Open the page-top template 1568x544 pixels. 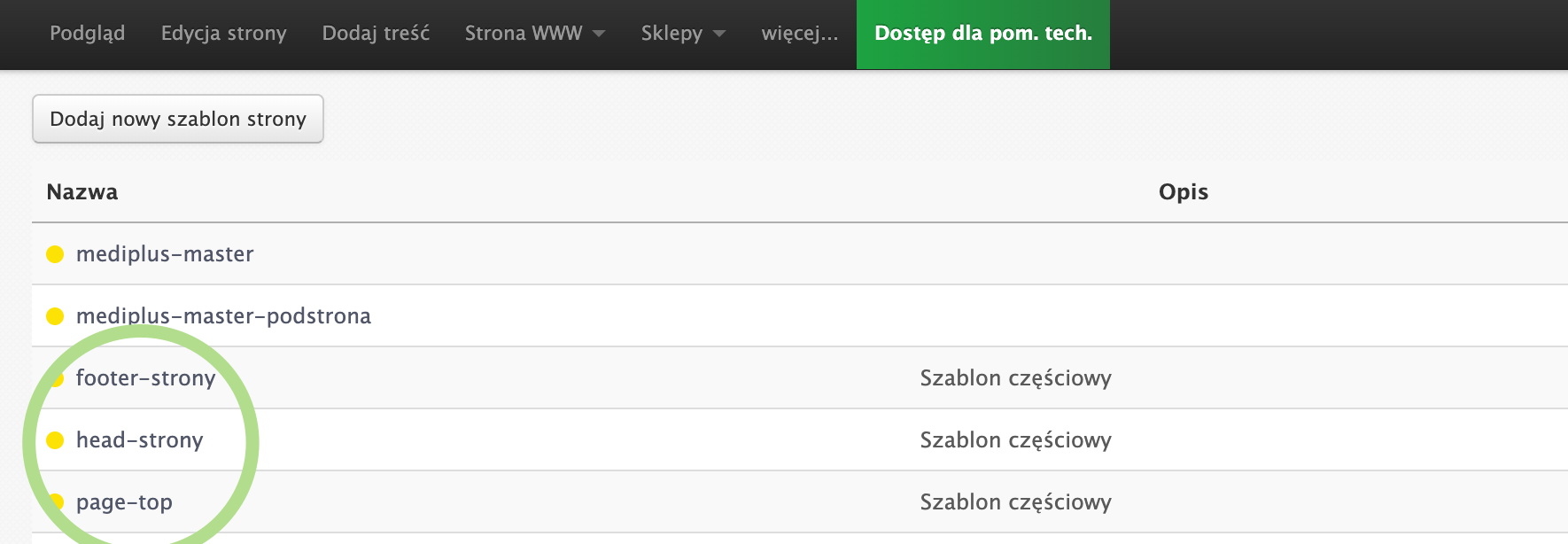pos(124,502)
